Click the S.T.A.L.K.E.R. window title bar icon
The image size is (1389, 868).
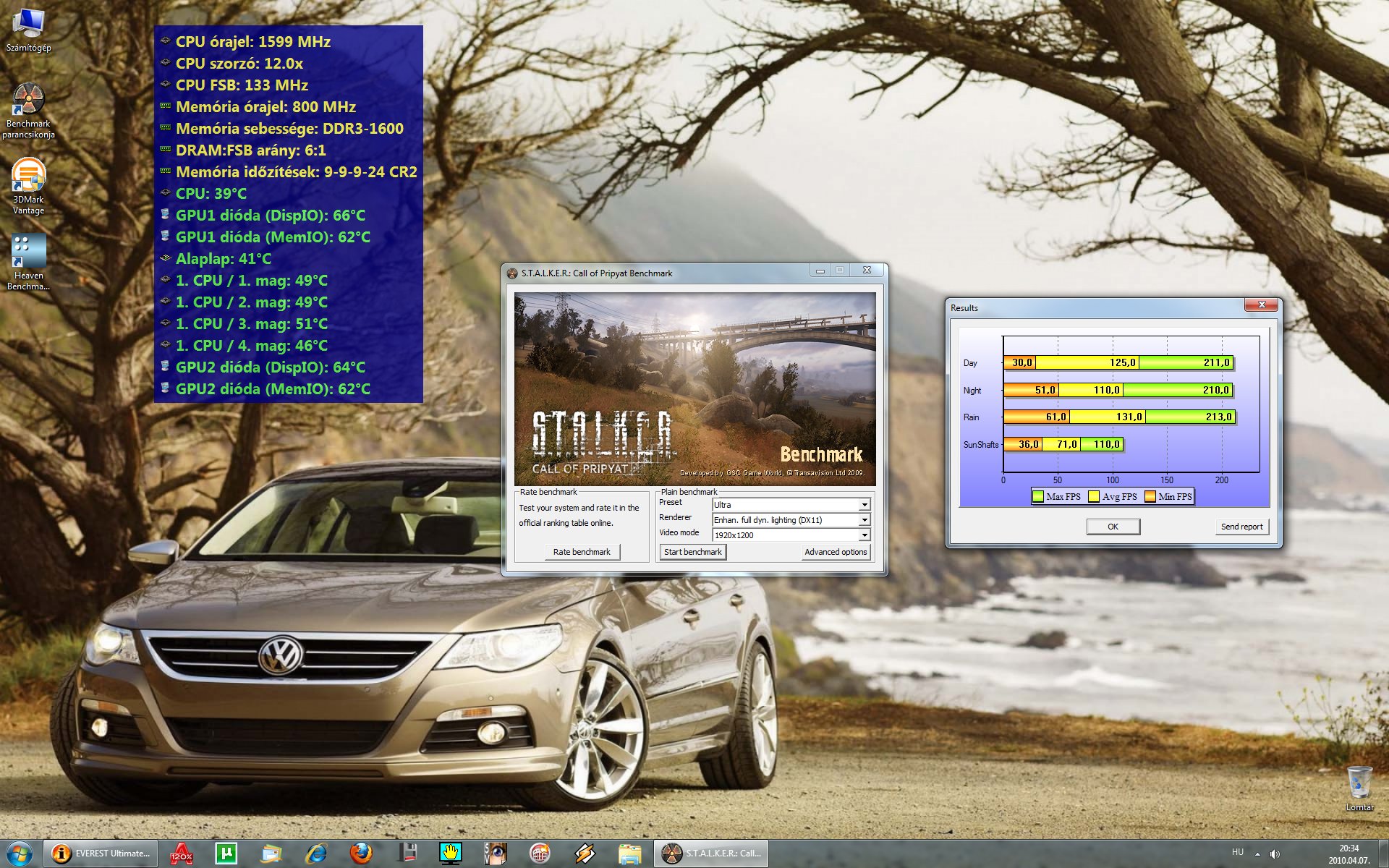[x=512, y=273]
